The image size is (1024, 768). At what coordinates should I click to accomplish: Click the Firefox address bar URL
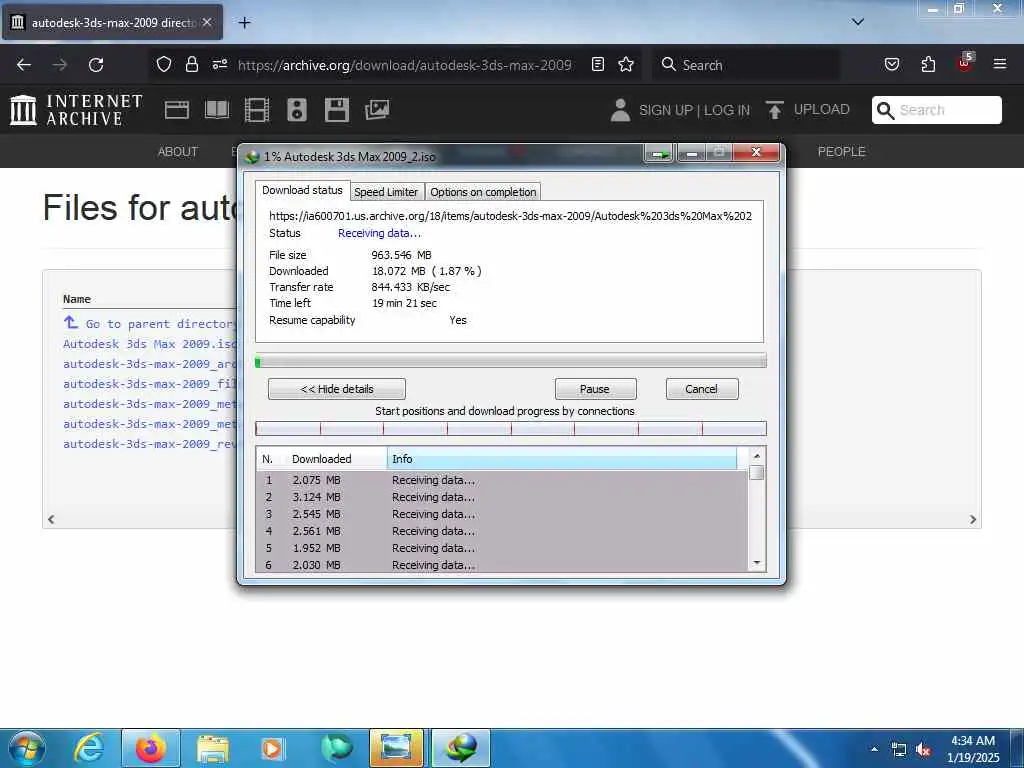pyautogui.click(x=405, y=65)
